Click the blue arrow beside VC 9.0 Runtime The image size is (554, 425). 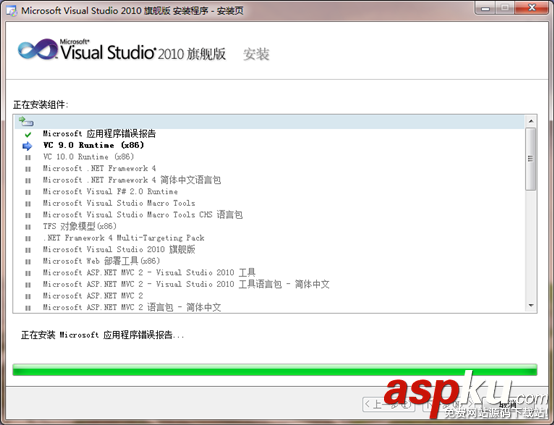(x=27, y=146)
